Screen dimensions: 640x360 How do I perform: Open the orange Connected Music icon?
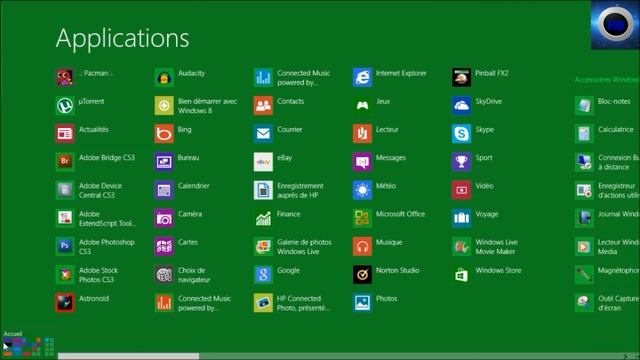click(164, 302)
